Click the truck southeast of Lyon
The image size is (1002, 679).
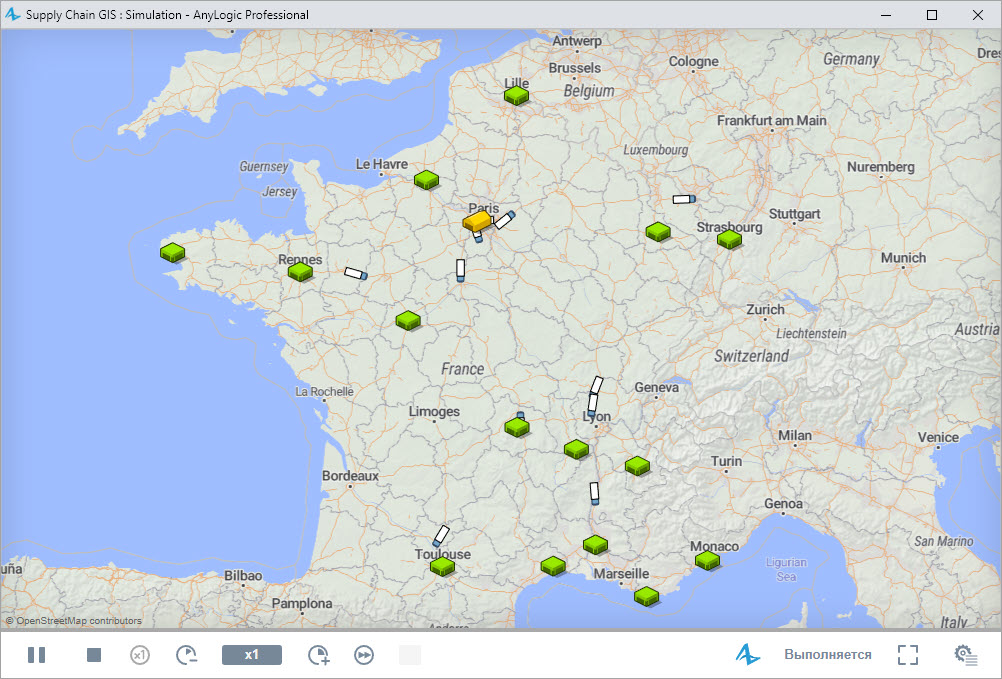(594, 494)
